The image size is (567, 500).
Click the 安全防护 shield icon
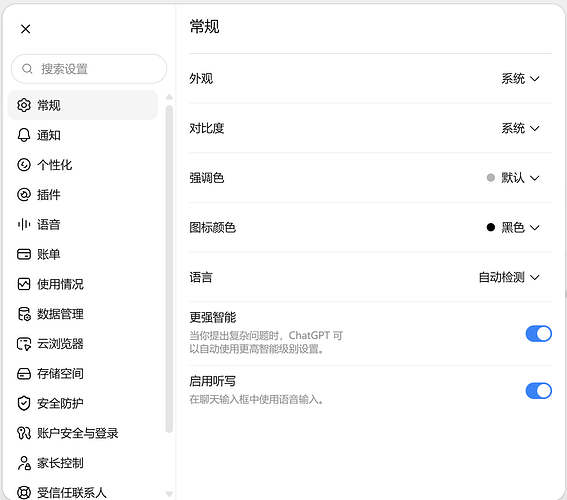[x=24, y=403]
